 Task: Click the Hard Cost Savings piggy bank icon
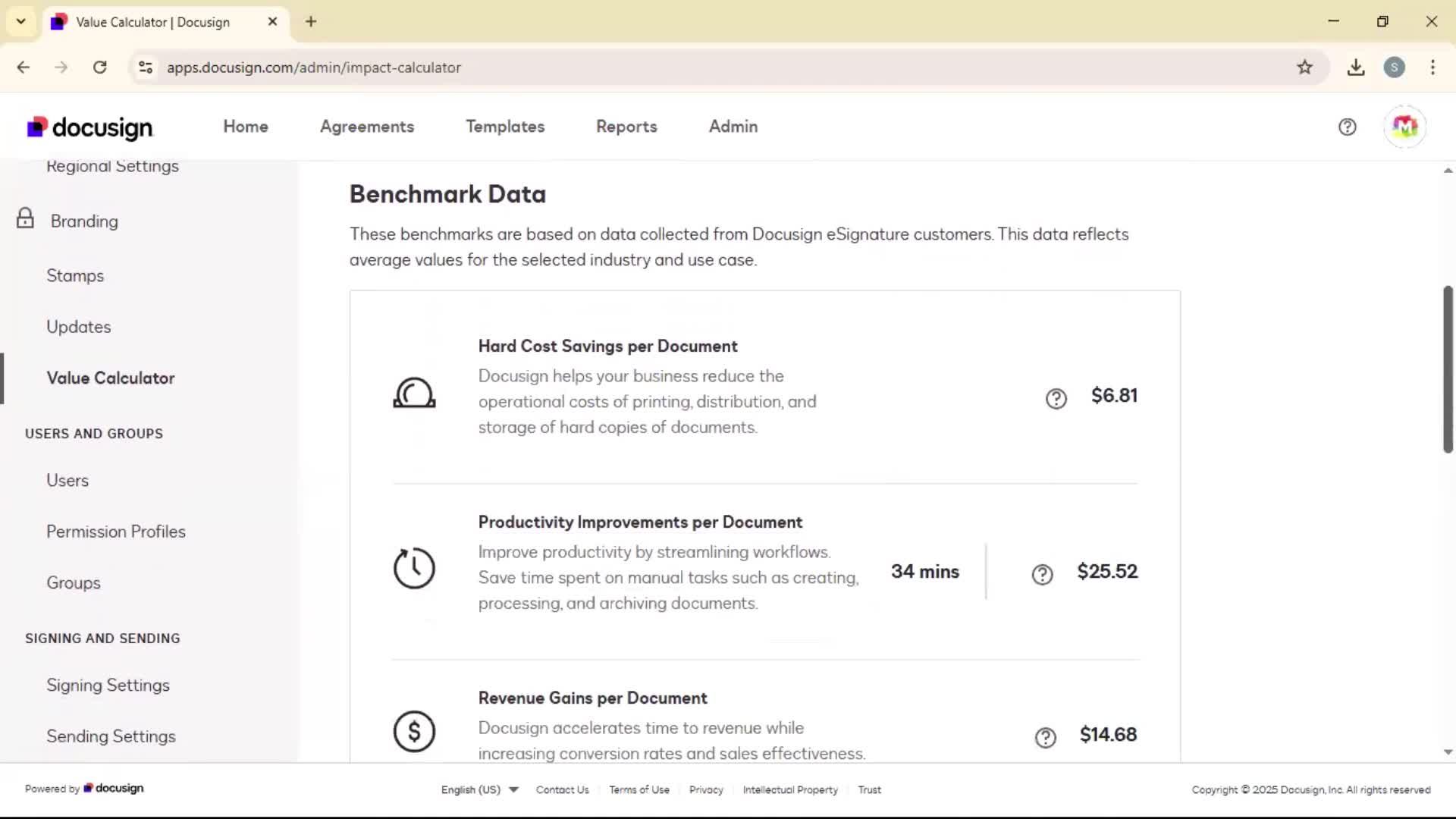click(414, 393)
